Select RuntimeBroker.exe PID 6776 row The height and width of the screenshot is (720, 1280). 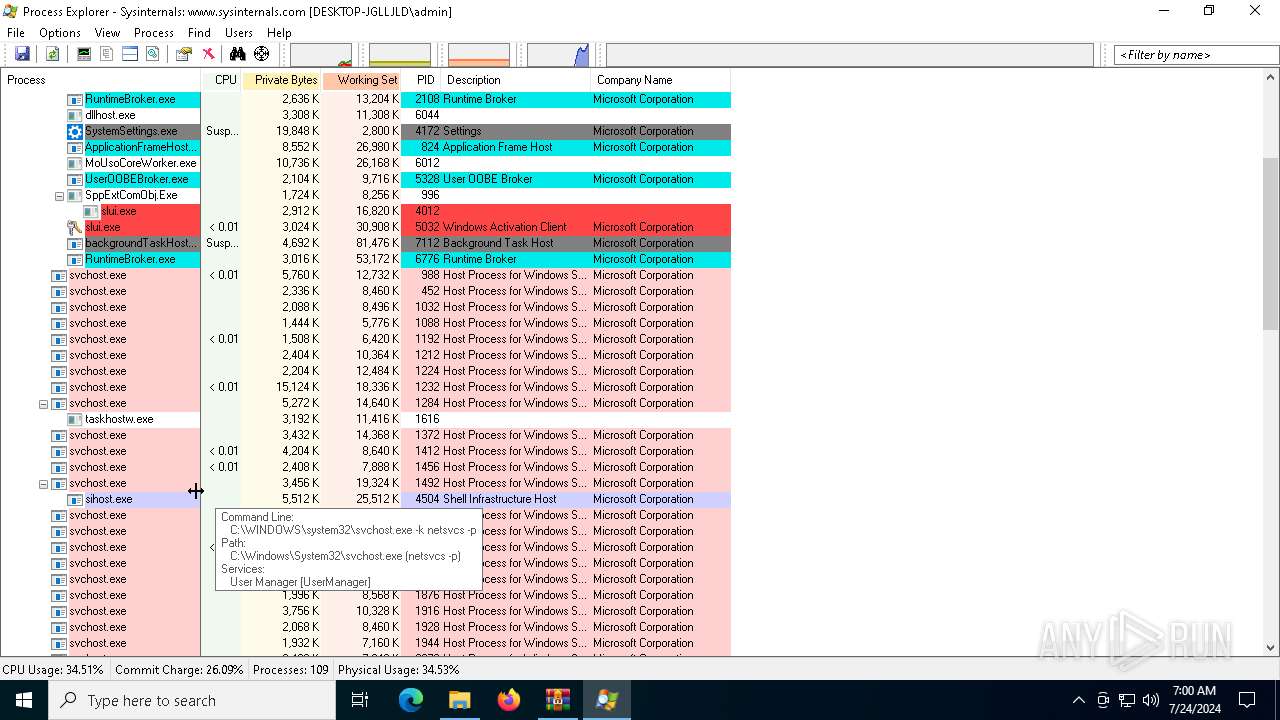366,259
